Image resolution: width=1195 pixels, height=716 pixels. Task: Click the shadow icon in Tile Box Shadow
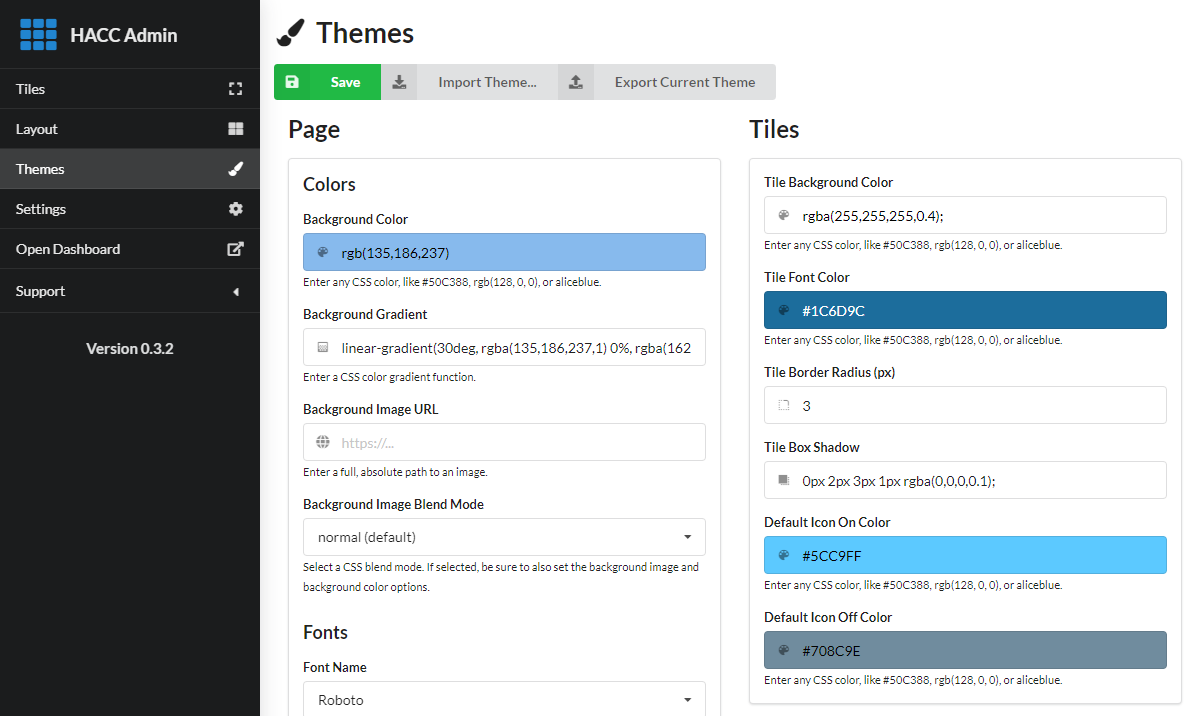[x=783, y=480]
